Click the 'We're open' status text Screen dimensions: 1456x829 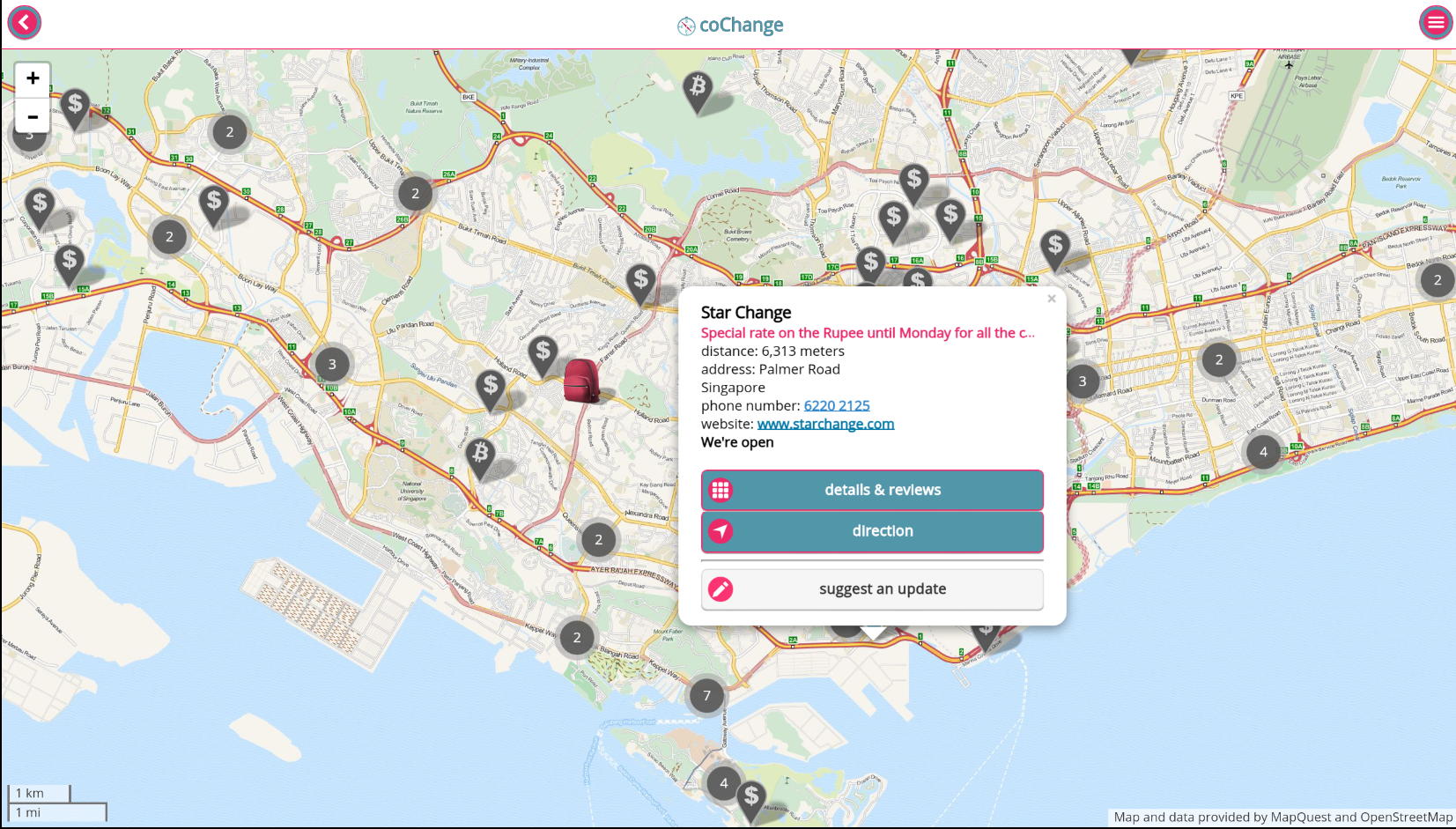point(737,442)
